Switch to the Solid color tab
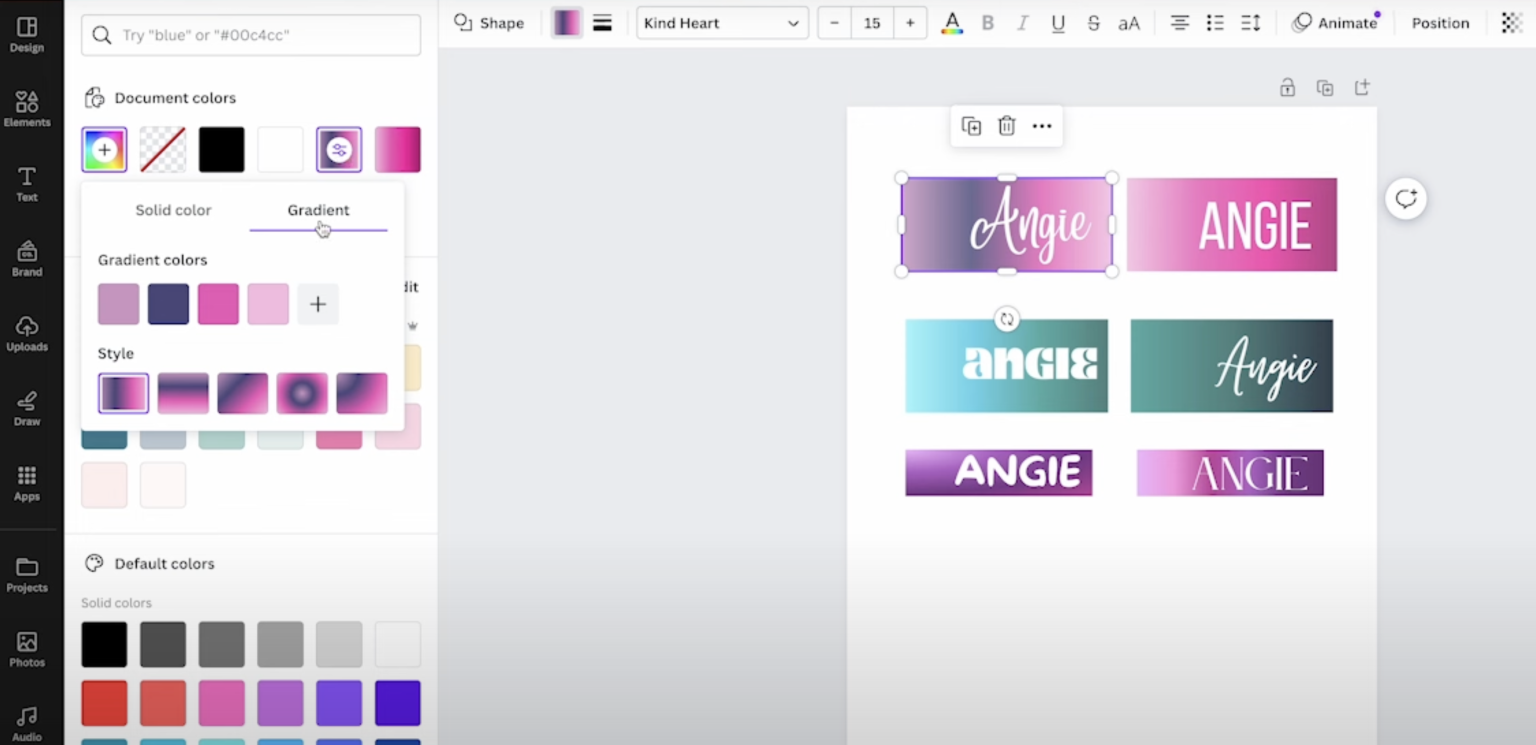1536x745 pixels. point(173,210)
